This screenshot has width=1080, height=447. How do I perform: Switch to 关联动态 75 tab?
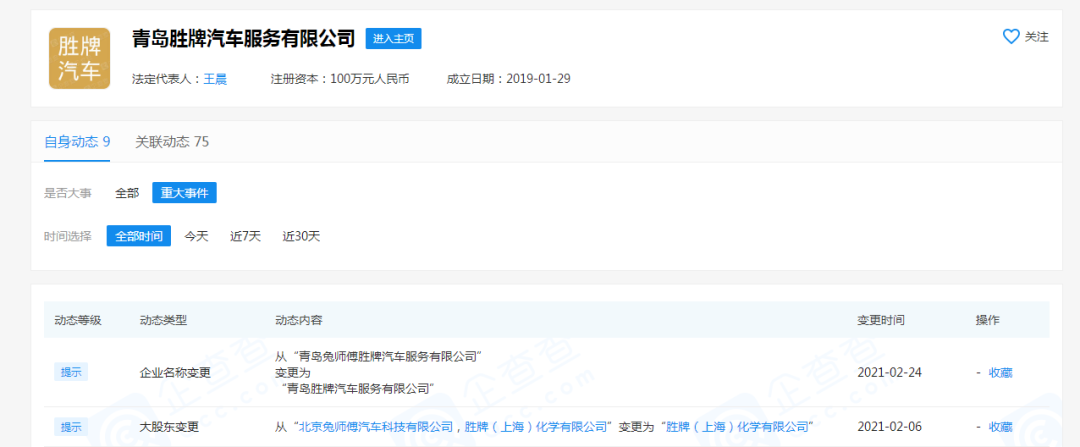coord(172,142)
